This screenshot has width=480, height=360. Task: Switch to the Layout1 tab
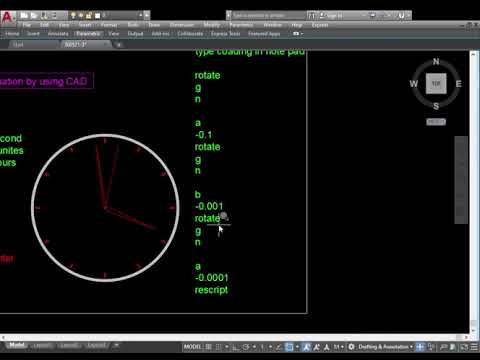tap(43, 345)
